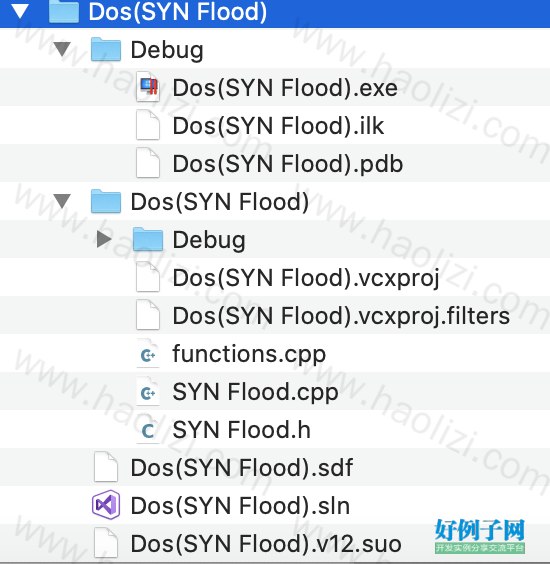Select the SYN Flood.h file name
The height and width of the screenshot is (564, 550).
point(241,430)
